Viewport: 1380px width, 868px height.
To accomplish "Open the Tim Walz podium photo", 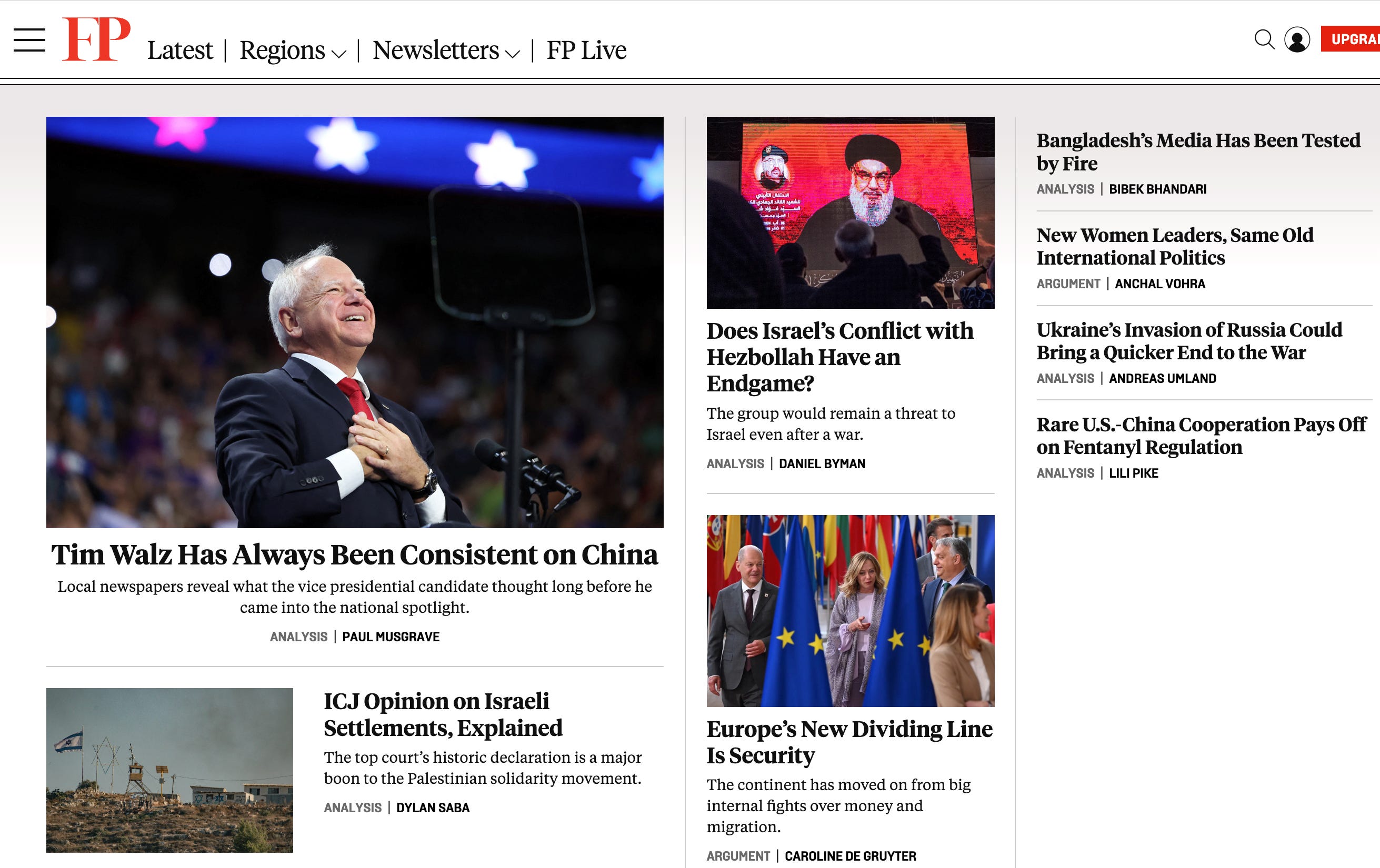I will (x=355, y=322).
